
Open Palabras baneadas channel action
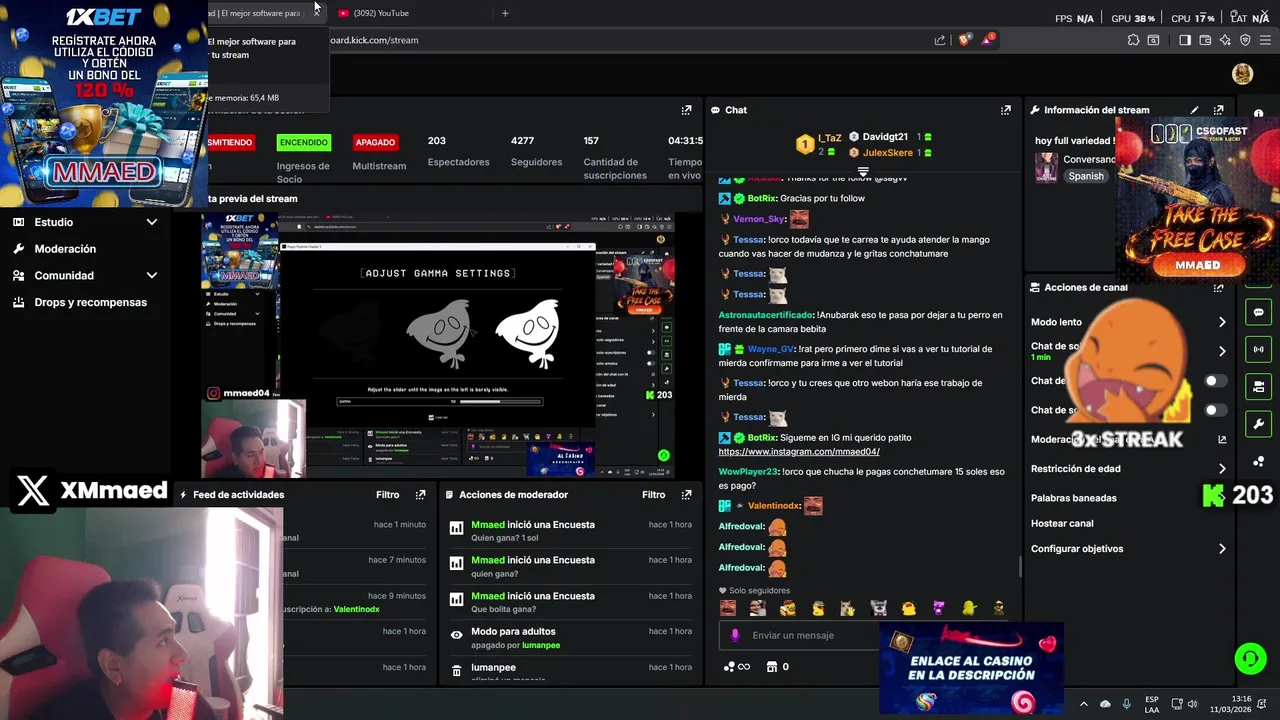pyautogui.click(x=1073, y=498)
